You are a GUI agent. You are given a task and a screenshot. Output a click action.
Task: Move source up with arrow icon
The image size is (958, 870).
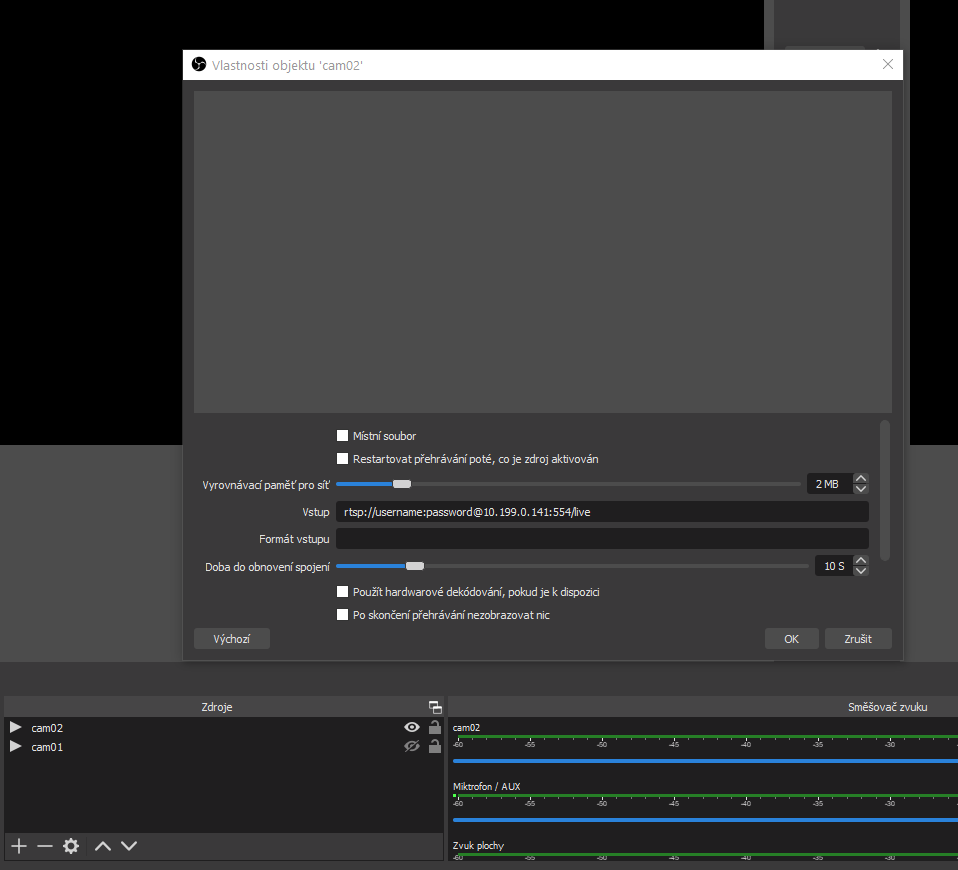pyautogui.click(x=102, y=846)
